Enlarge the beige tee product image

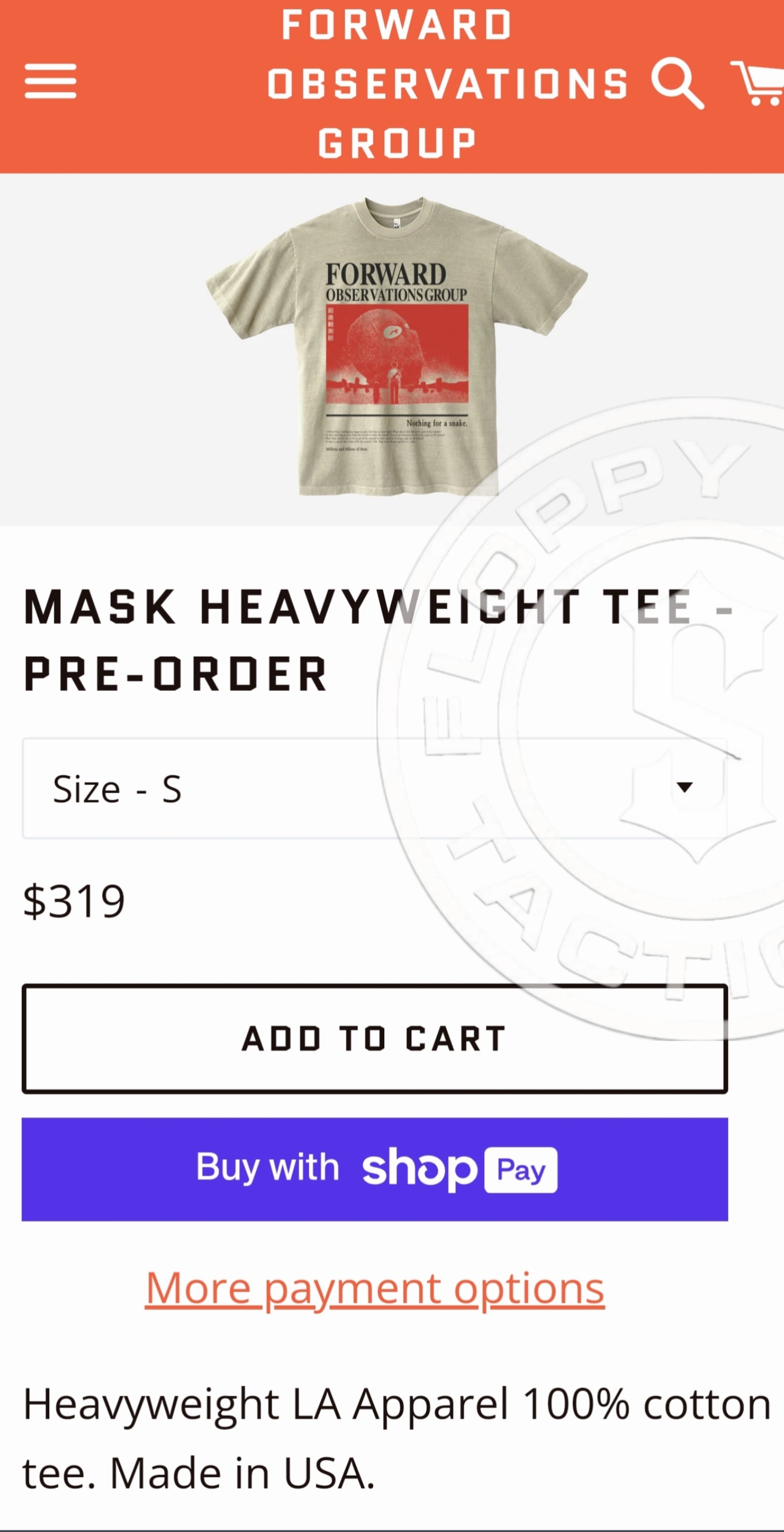pos(396,347)
